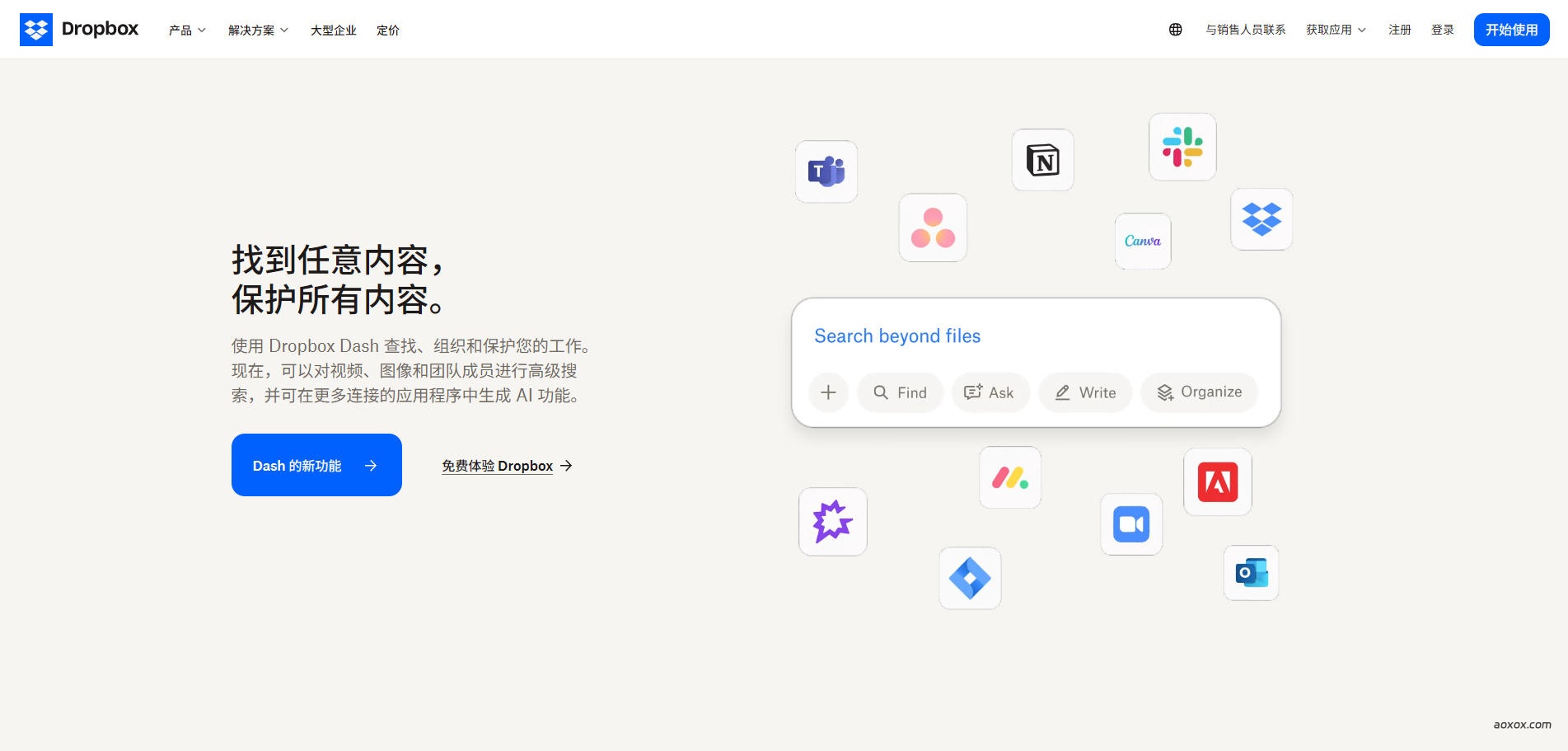This screenshot has height=751, width=1568.
Task: Click the Microsoft Teams app icon
Action: tap(826, 172)
